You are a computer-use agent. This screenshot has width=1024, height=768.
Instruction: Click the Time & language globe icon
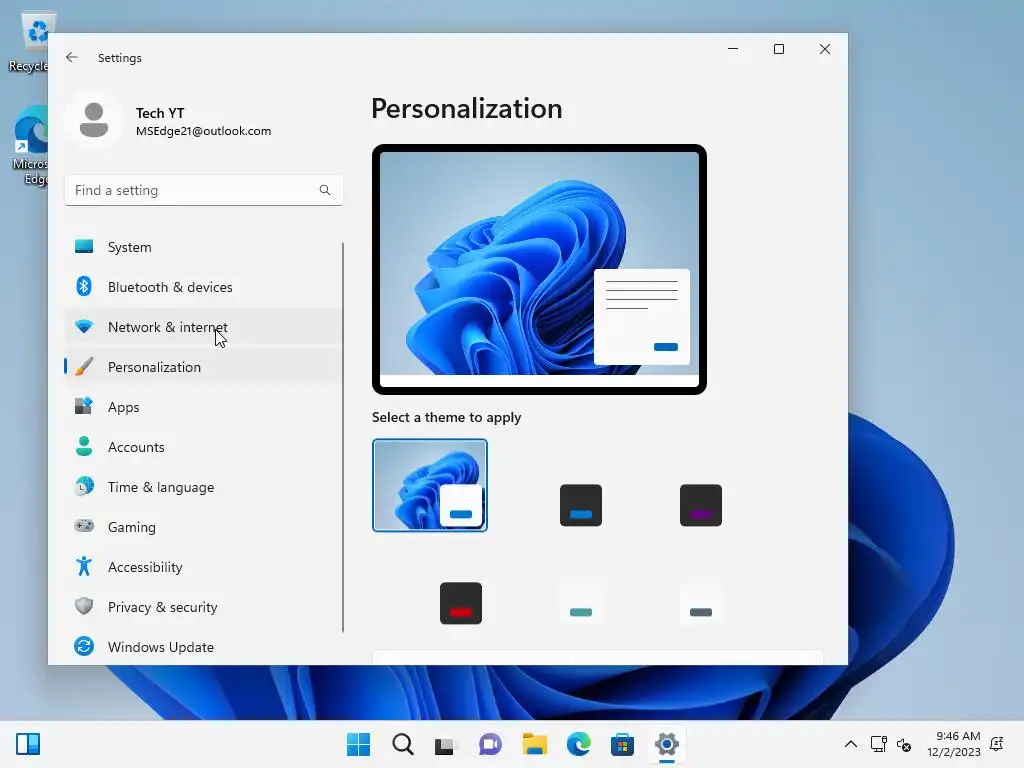[84, 487]
